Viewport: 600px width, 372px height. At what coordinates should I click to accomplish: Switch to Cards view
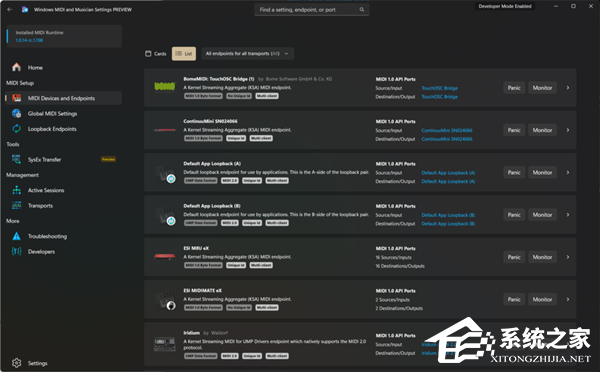[156, 54]
